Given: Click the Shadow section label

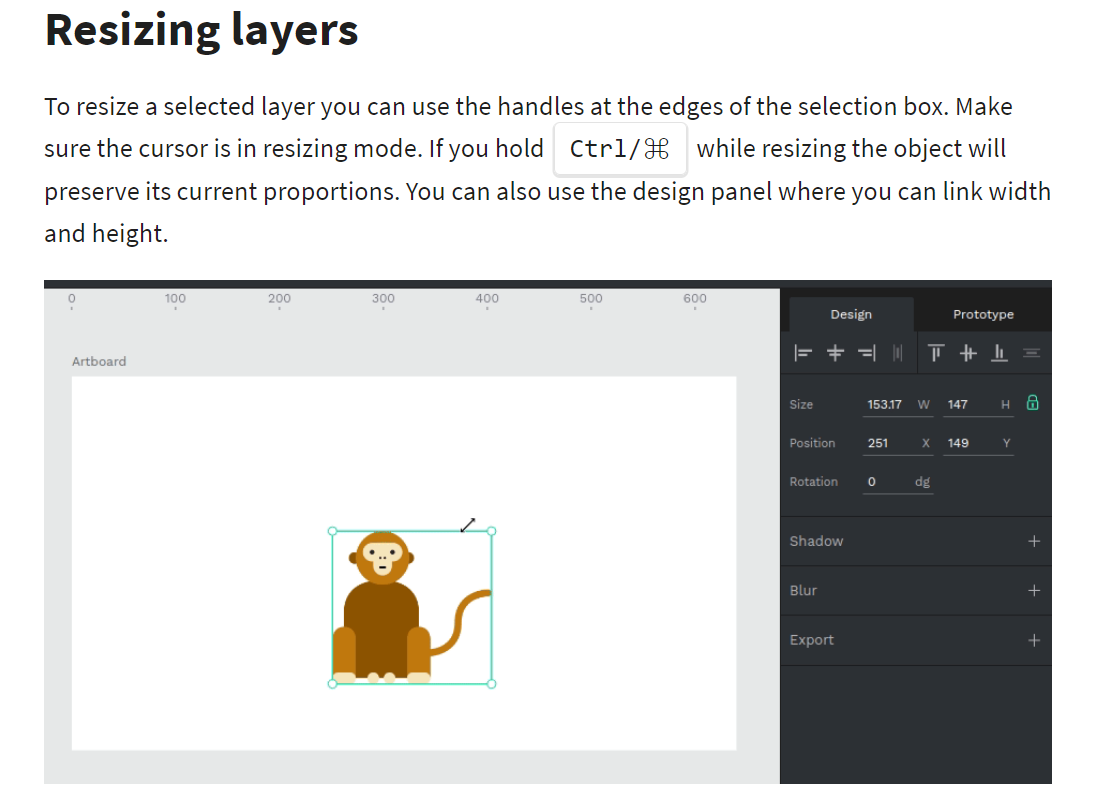Looking at the screenshot, I should pyautogui.click(x=816, y=541).
